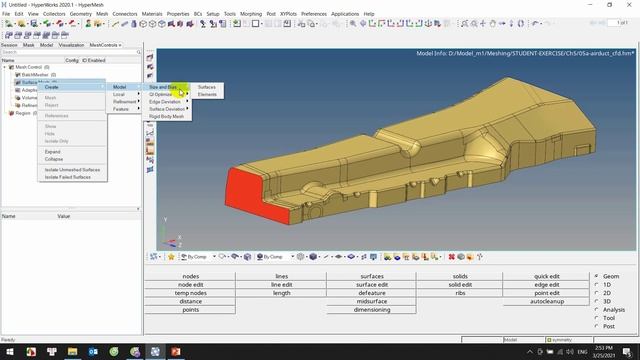Open the notification center icon in system tray

[x=627, y=351]
